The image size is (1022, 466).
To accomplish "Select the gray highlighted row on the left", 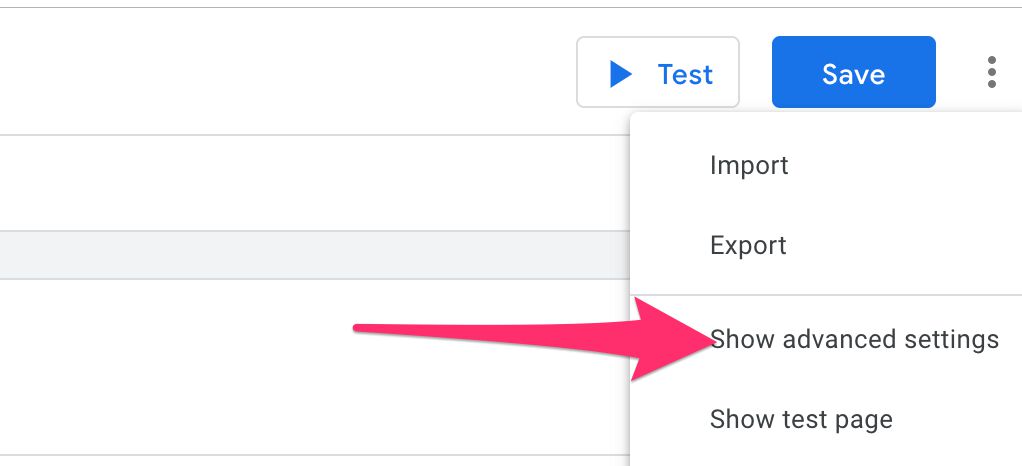I will tap(315, 255).
